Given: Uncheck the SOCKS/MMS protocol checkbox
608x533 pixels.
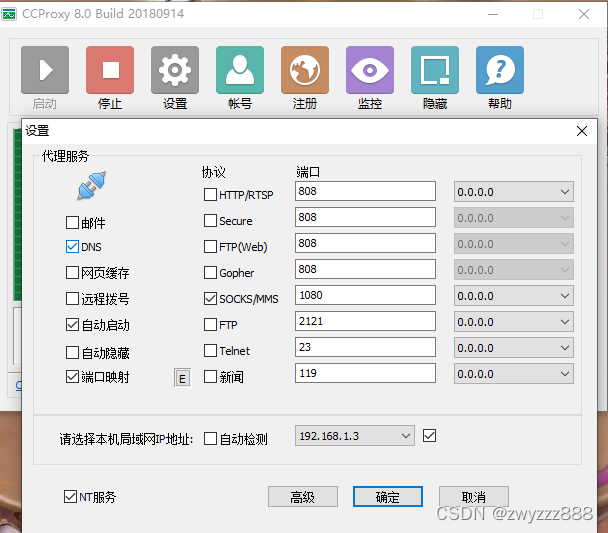Looking at the screenshot, I should (x=210, y=298).
